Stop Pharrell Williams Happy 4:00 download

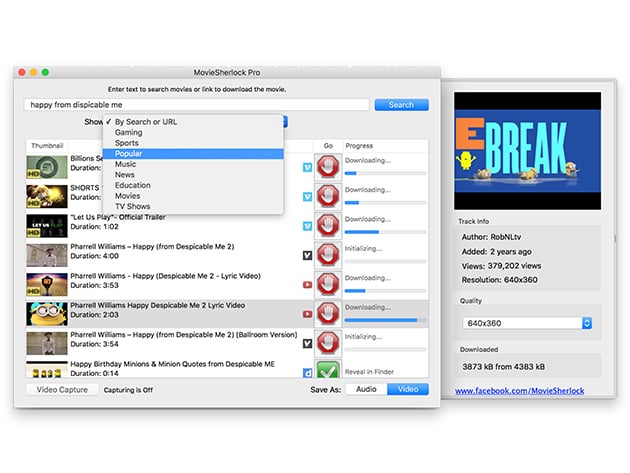point(328,255)
